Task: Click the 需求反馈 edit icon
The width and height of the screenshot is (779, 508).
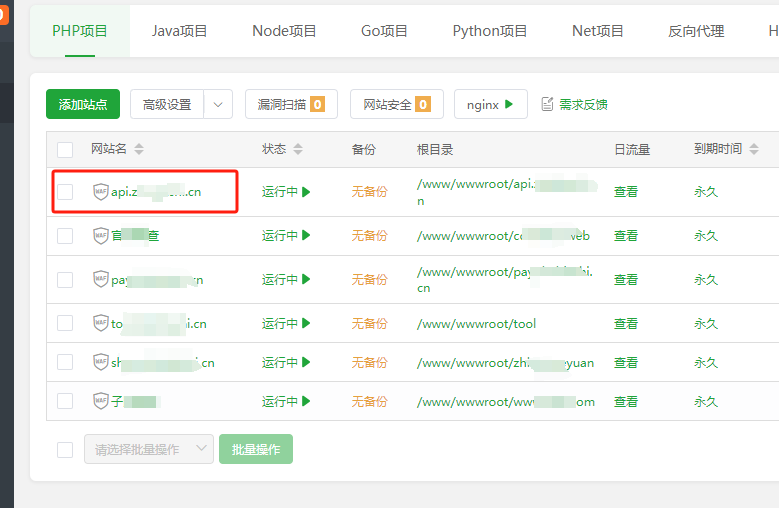Action: (547, 104)
